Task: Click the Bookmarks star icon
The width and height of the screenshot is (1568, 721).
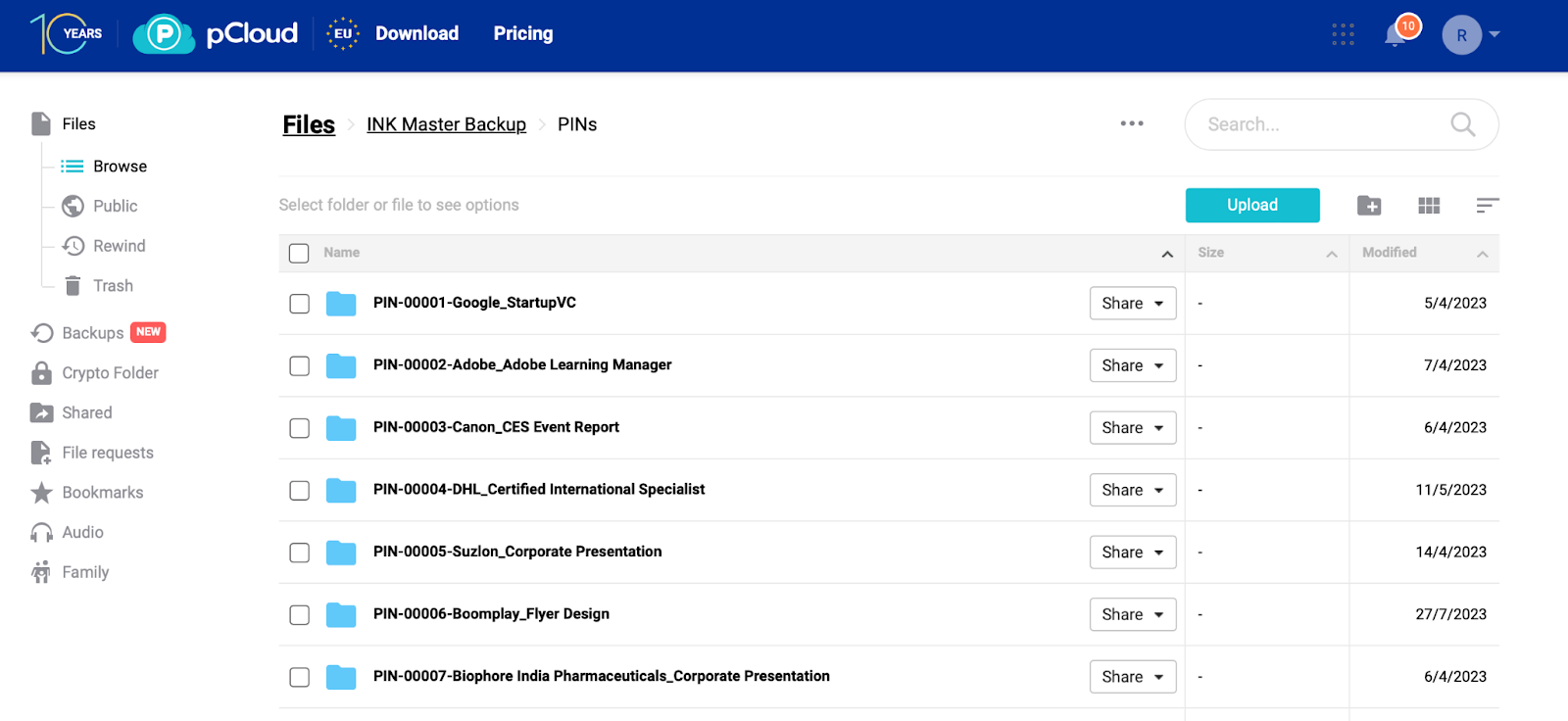Action: pos(41,492)
